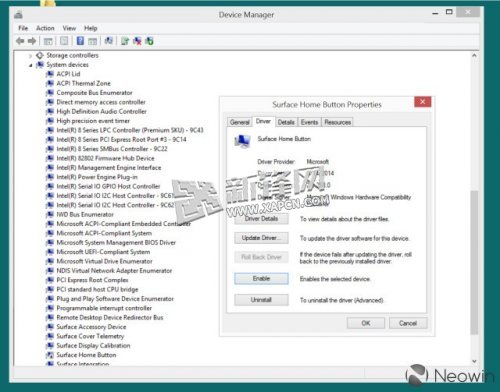Click the Enable device toolbar icon
The height and width of the screenshot is (392, 500).
[149, 41]
